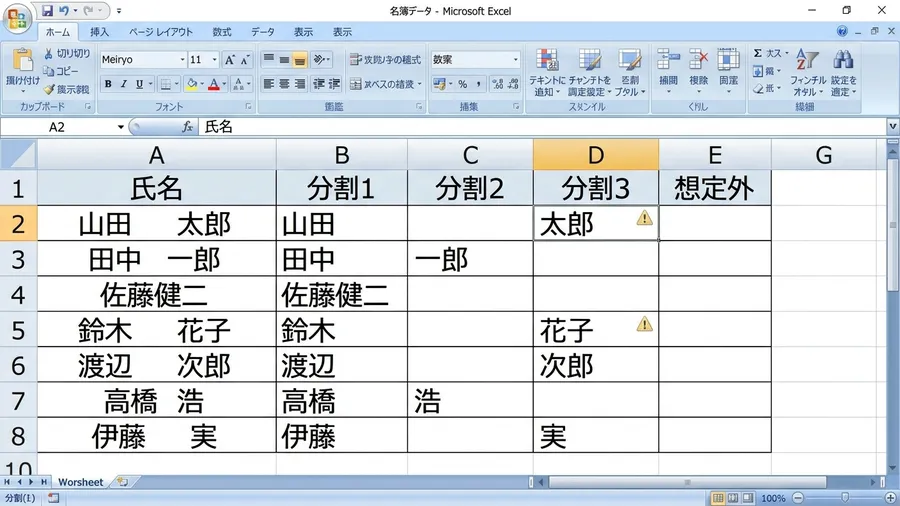This screenshot has height=506, width=900.
Task: Toggle highlighted bottom align button
Action: click(x=300, y=59)
